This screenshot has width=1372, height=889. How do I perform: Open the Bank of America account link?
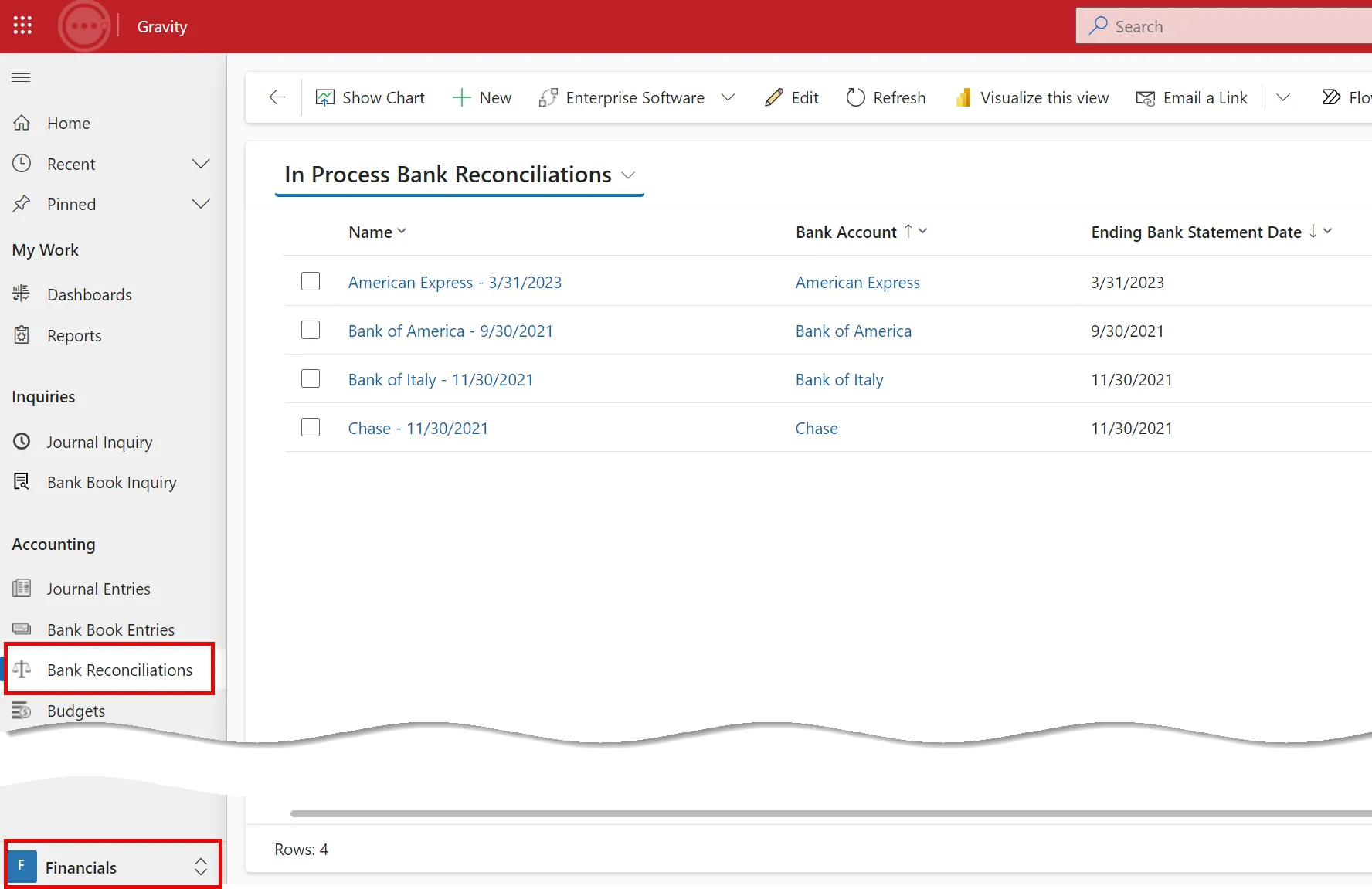point(854,331)
